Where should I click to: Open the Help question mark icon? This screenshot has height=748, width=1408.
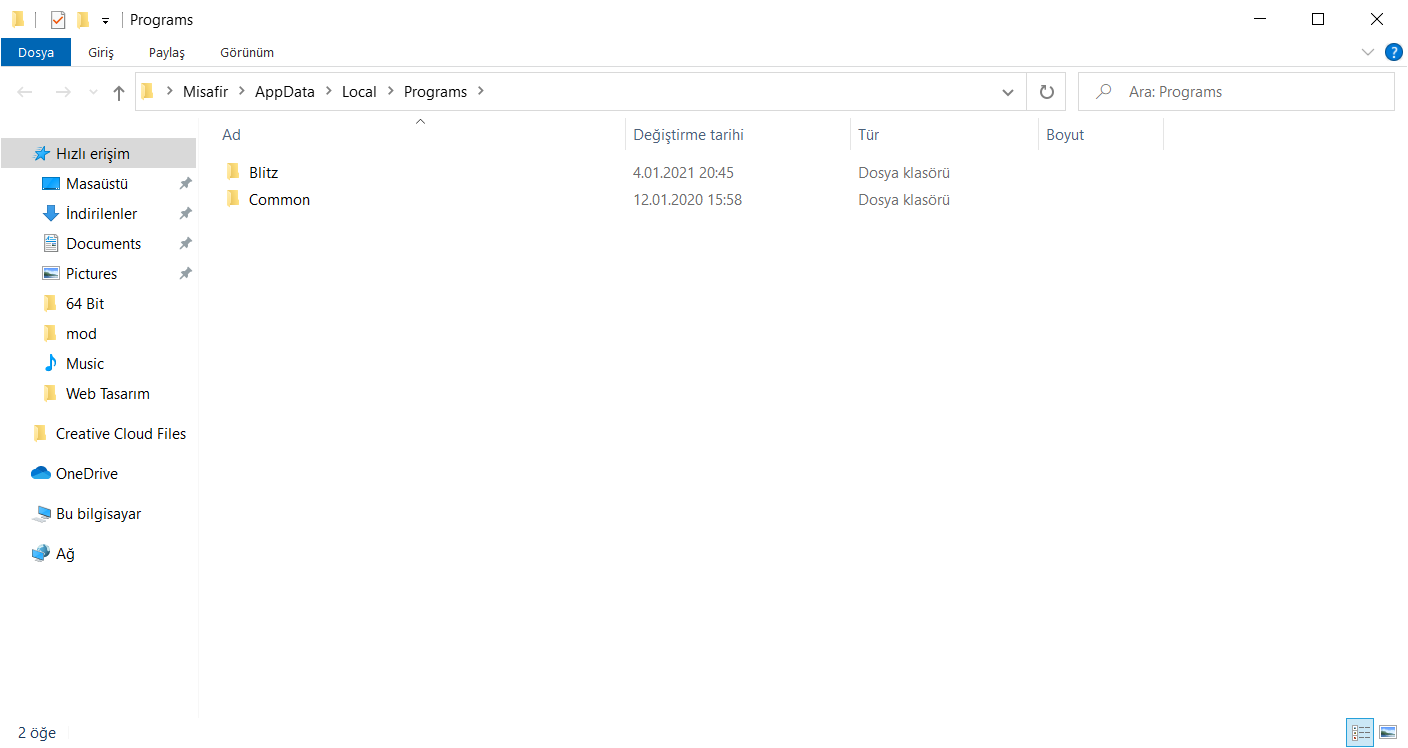(x=1393, y=52)
